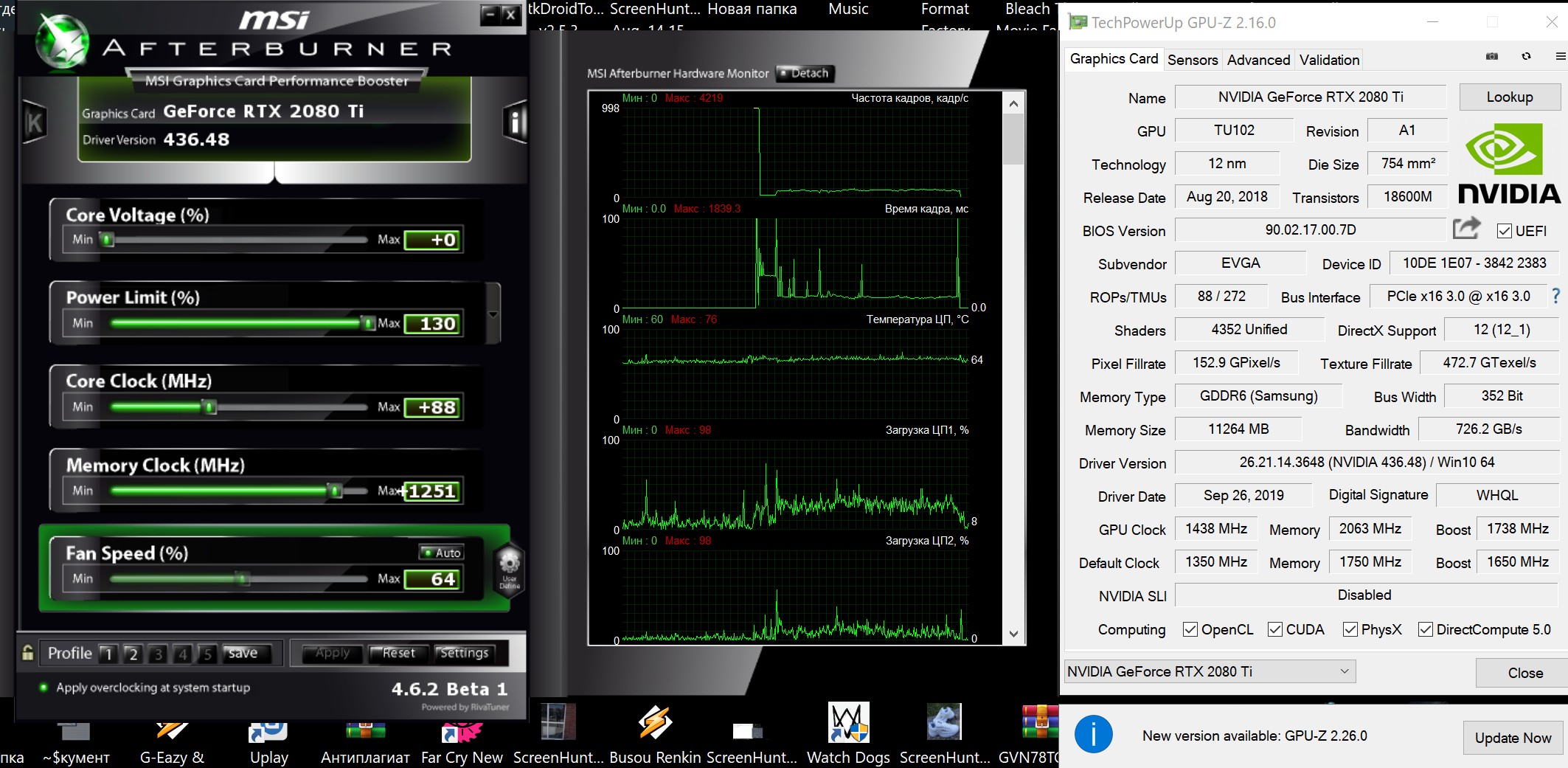Expand the Power Limit side arrow
The width and height of the screenshot is (1568, 768).
tap(493, 314)
